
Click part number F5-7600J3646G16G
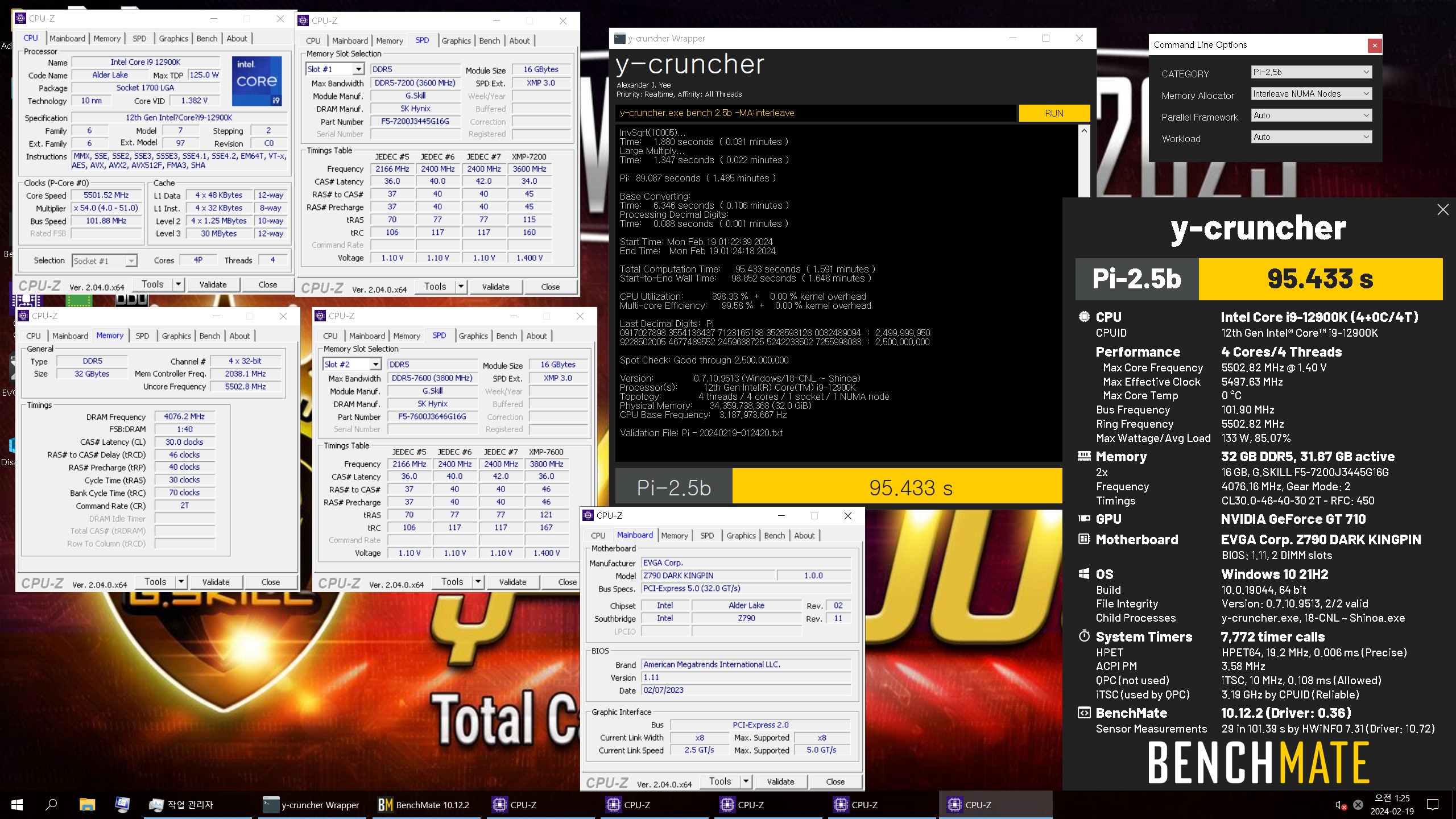tap(432, 416)
